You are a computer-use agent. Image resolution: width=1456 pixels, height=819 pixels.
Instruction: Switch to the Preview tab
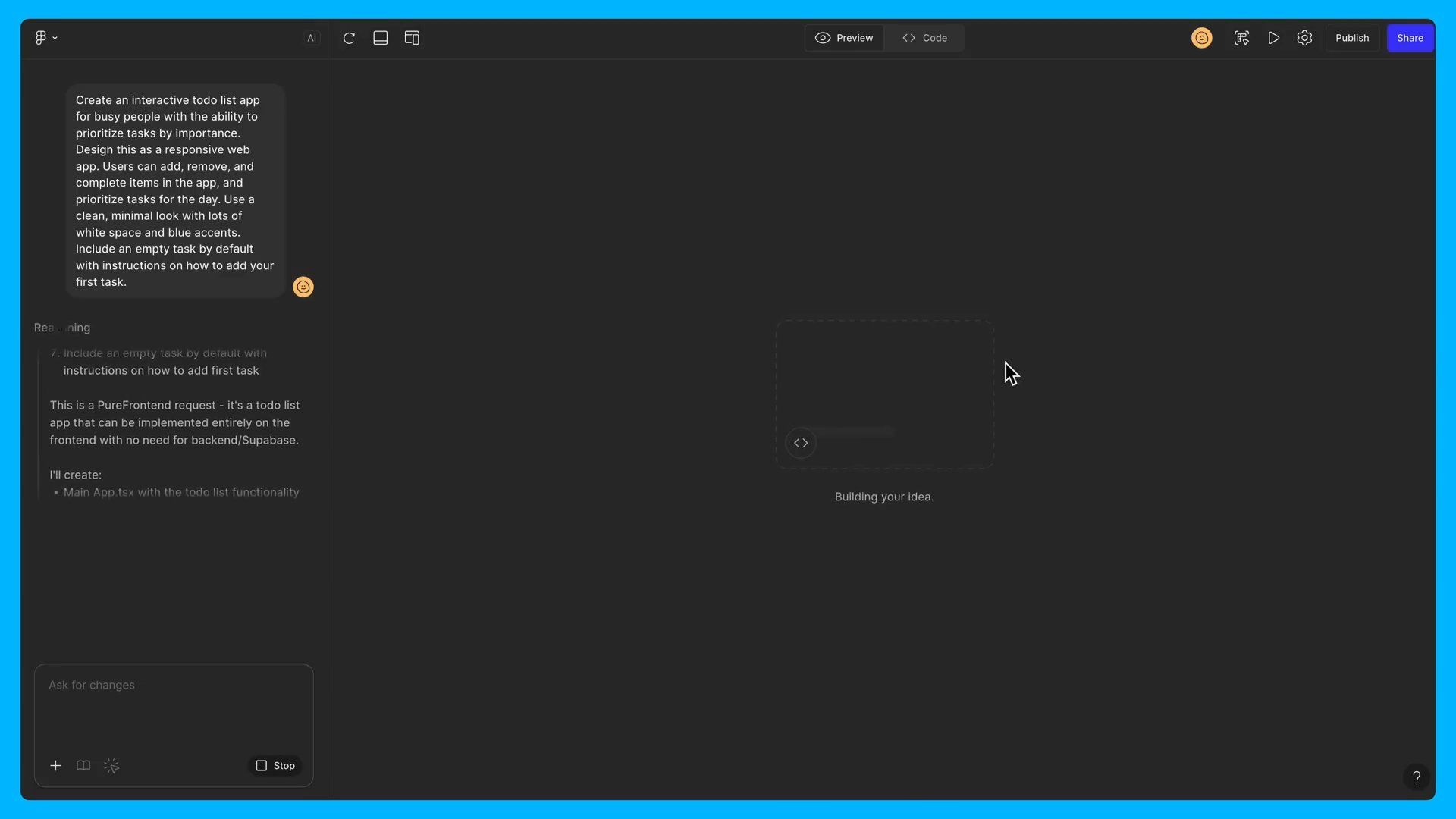click(844, 38)
